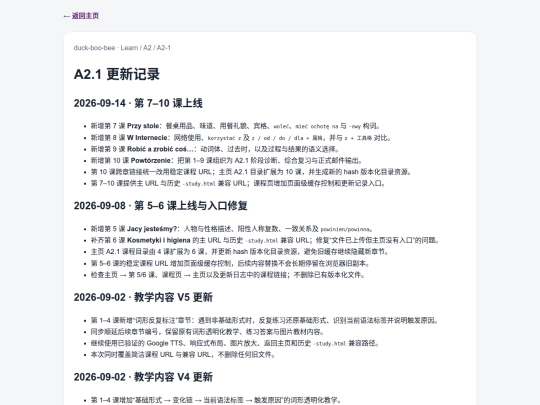Click the bullet starting 第 10 课跳章链接统一改用

point(251,172)
